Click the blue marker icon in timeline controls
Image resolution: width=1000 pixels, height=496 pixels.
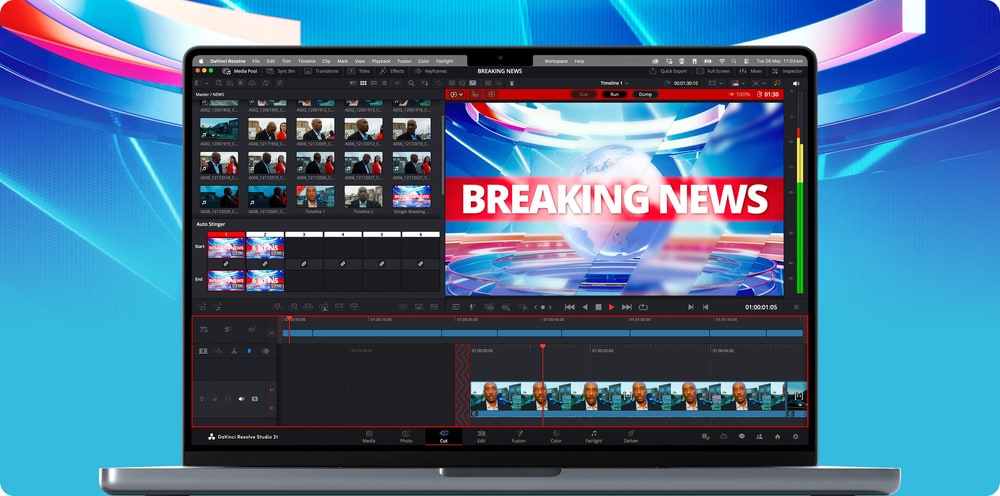coord(249,351)
